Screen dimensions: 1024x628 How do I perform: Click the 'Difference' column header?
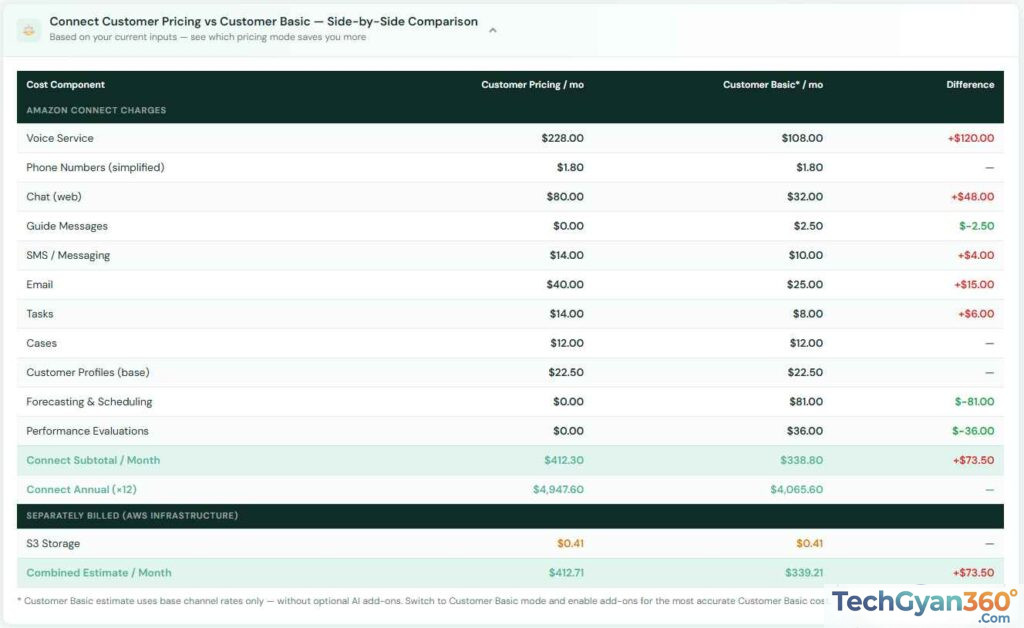coord(970,85)
